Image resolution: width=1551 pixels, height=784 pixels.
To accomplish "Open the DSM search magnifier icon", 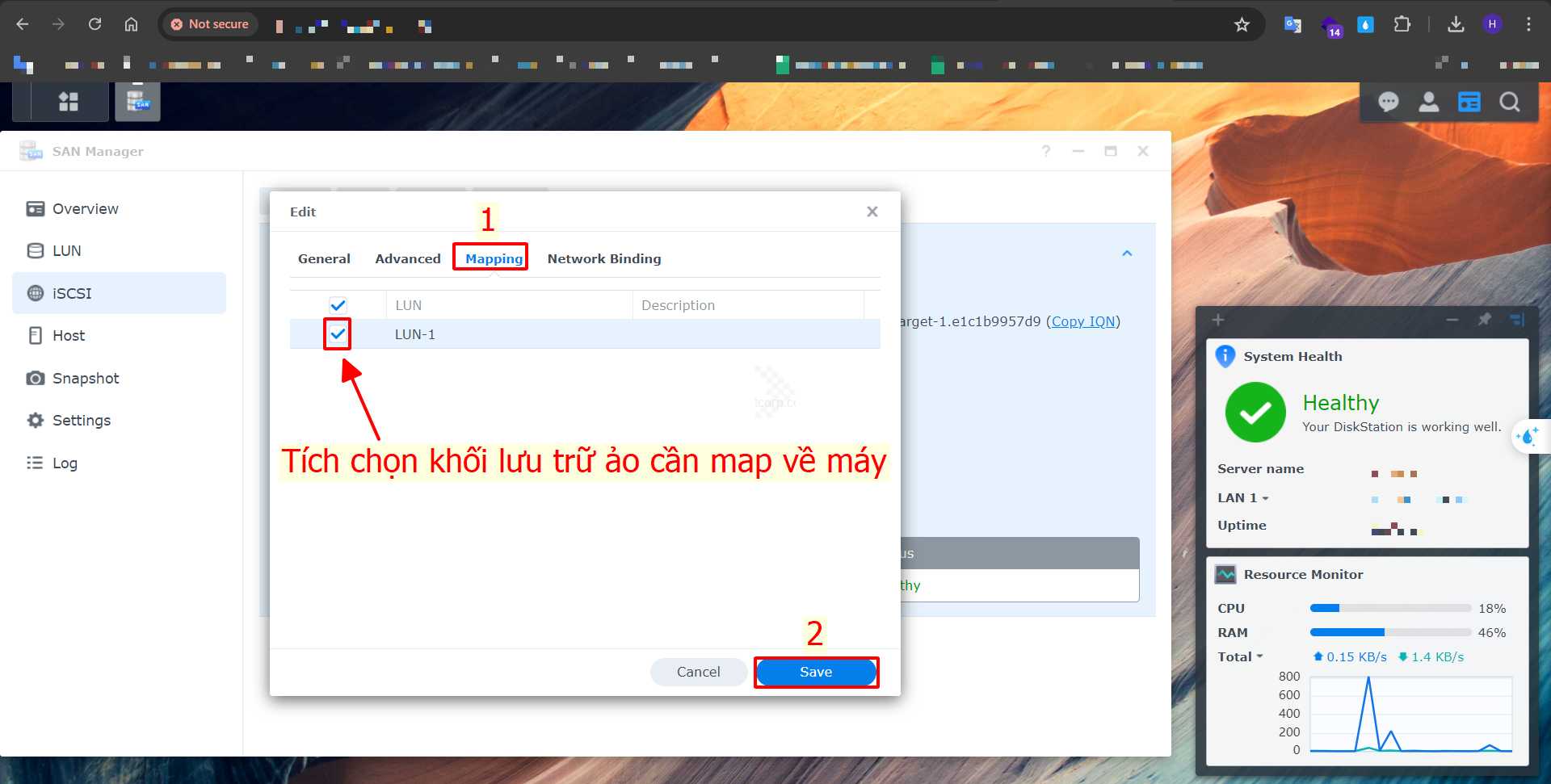I will [x=1509, y=102].
